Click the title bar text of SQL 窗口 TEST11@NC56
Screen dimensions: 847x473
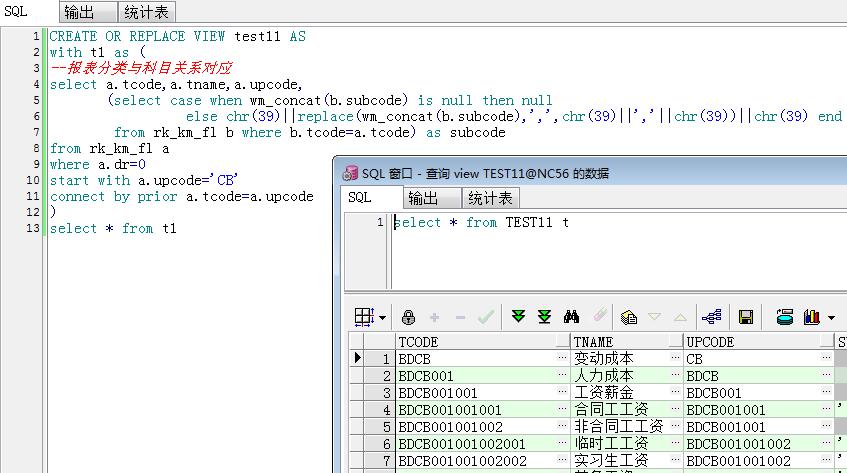[x=485, y=173]
